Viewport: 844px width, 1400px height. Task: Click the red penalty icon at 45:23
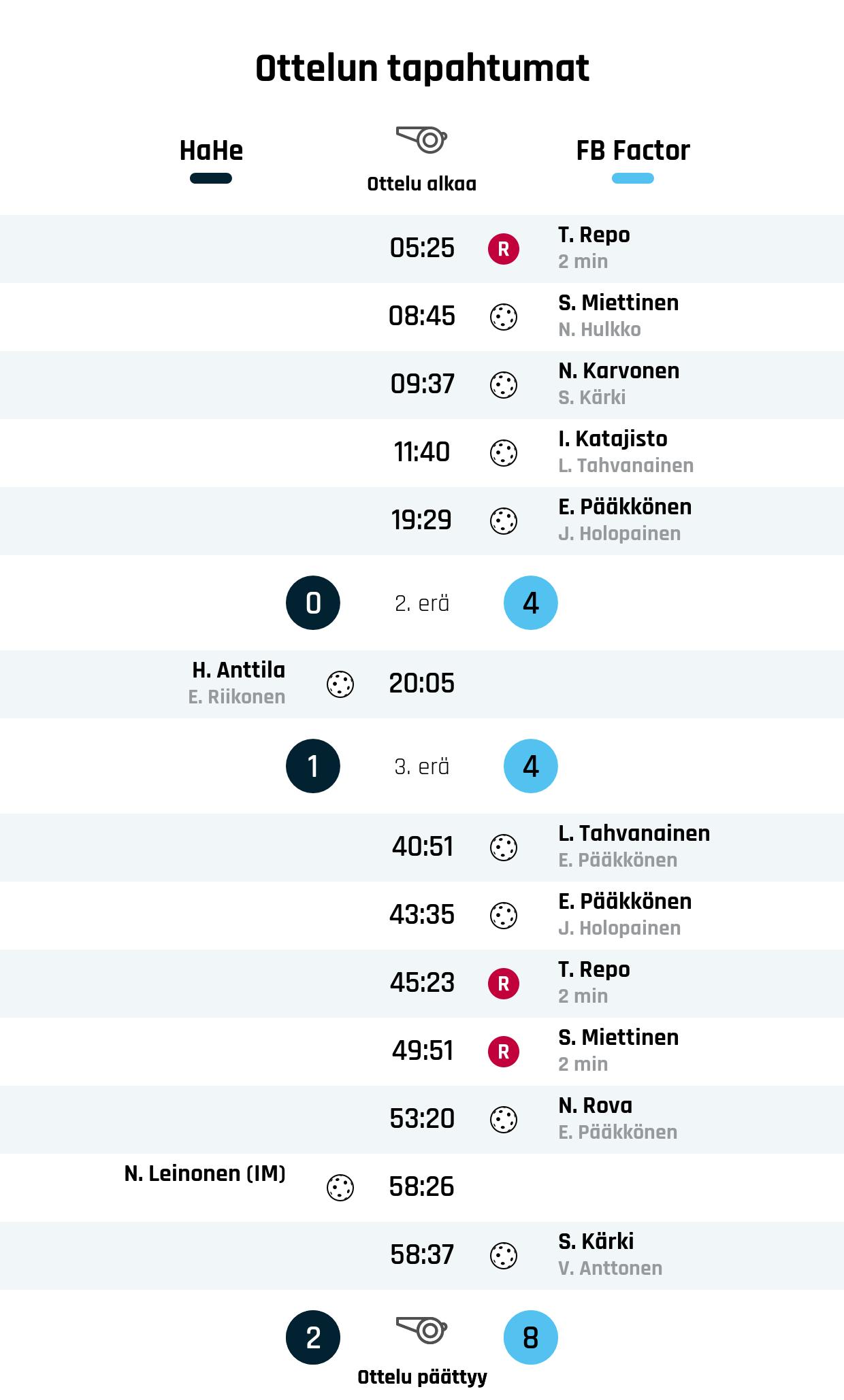click(504, 984)
